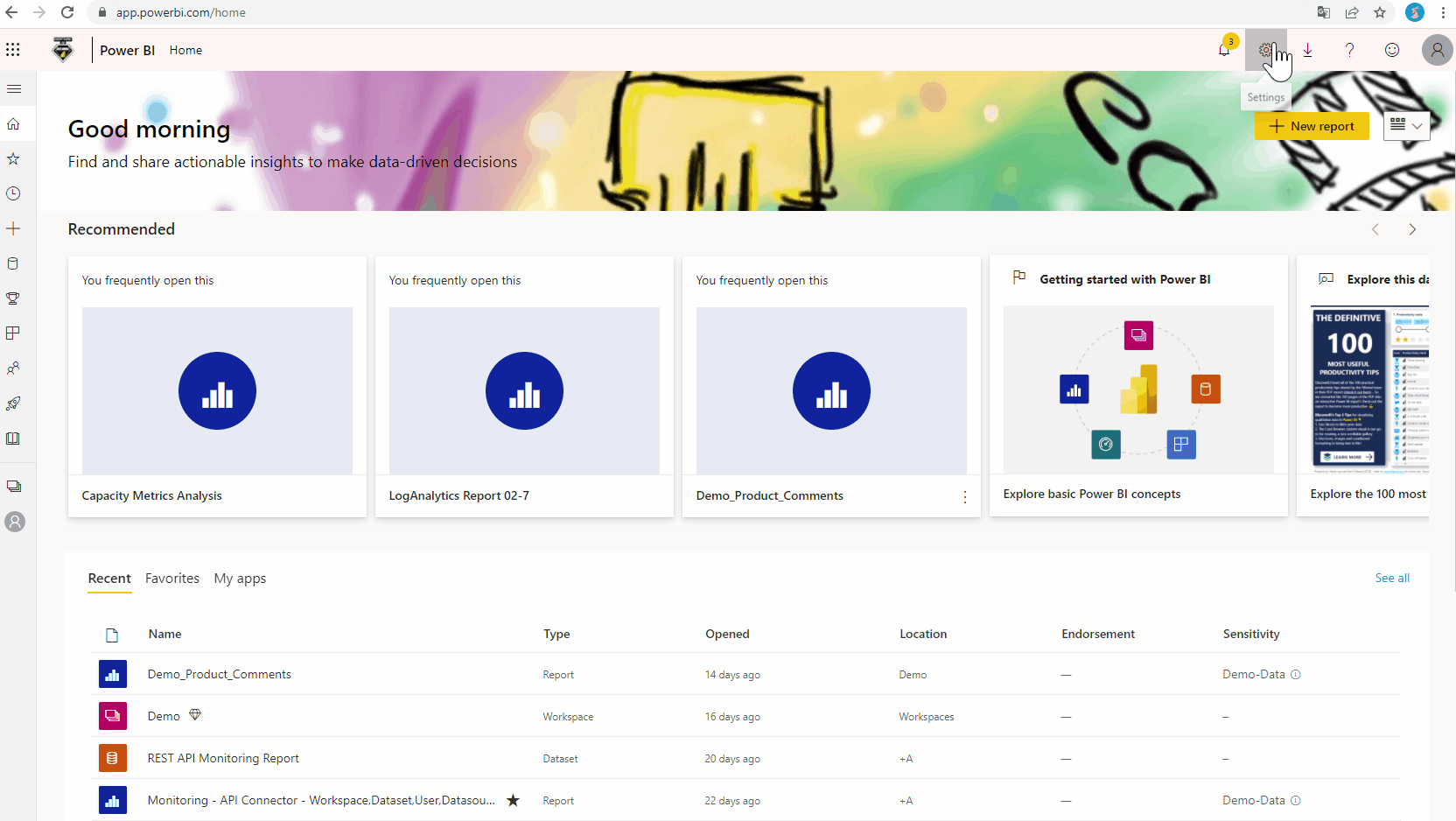Open the layout view dropdown beside New report
This screenshot has width=1456, height=821.
(1406, 125)
